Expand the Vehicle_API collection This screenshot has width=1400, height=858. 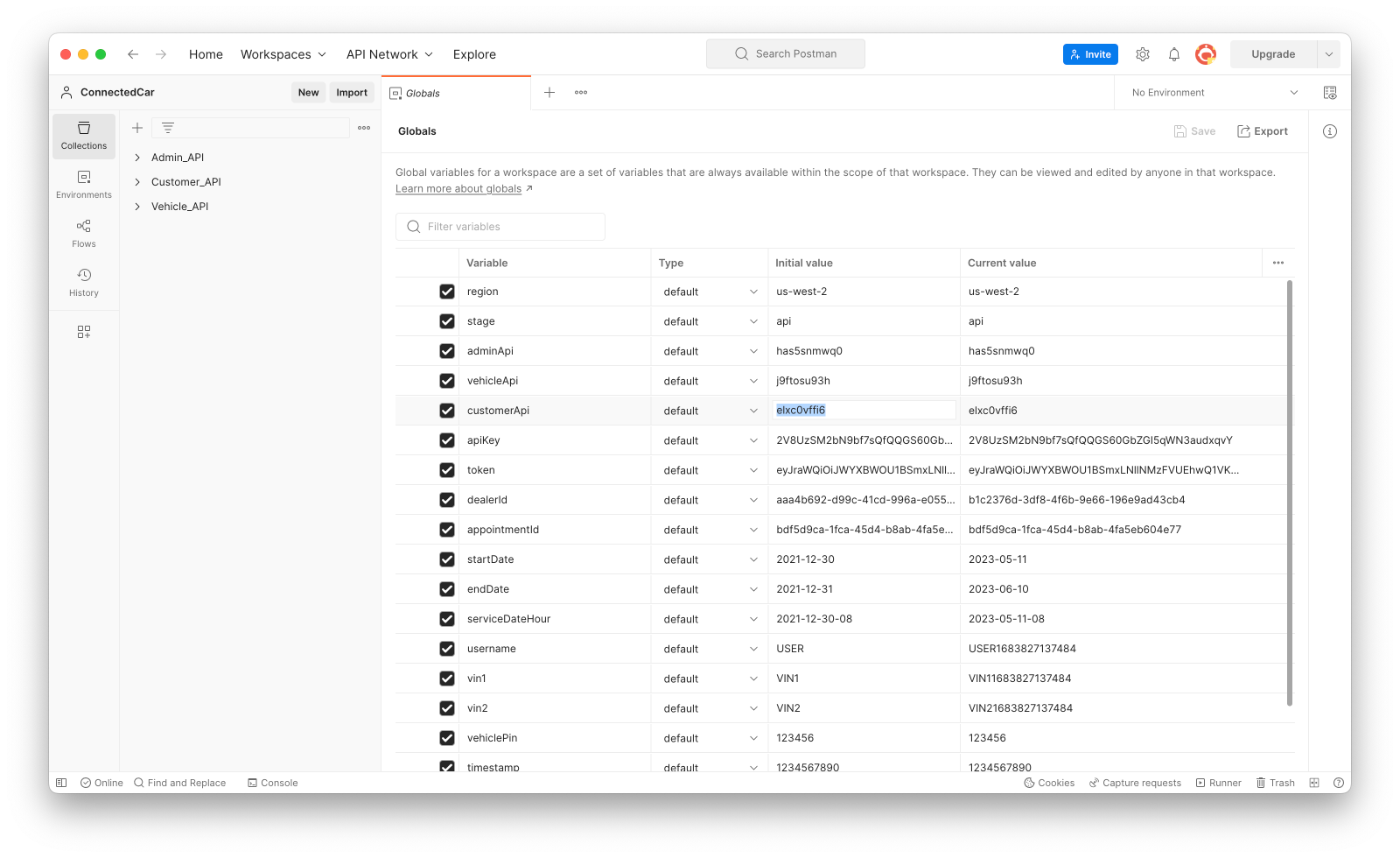point(137,207)
